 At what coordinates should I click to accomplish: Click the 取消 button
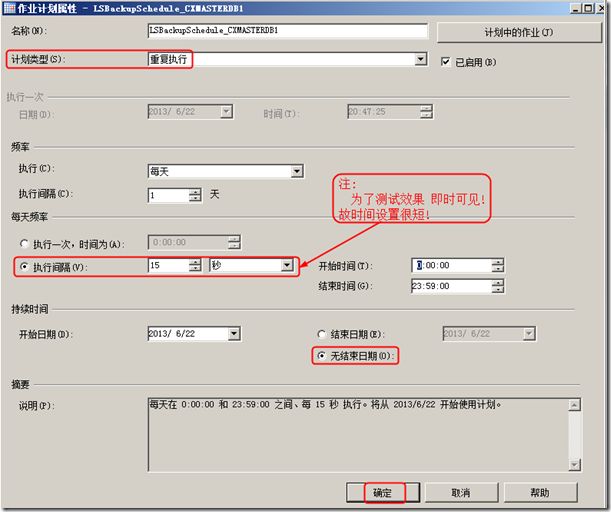pos(461,493)
